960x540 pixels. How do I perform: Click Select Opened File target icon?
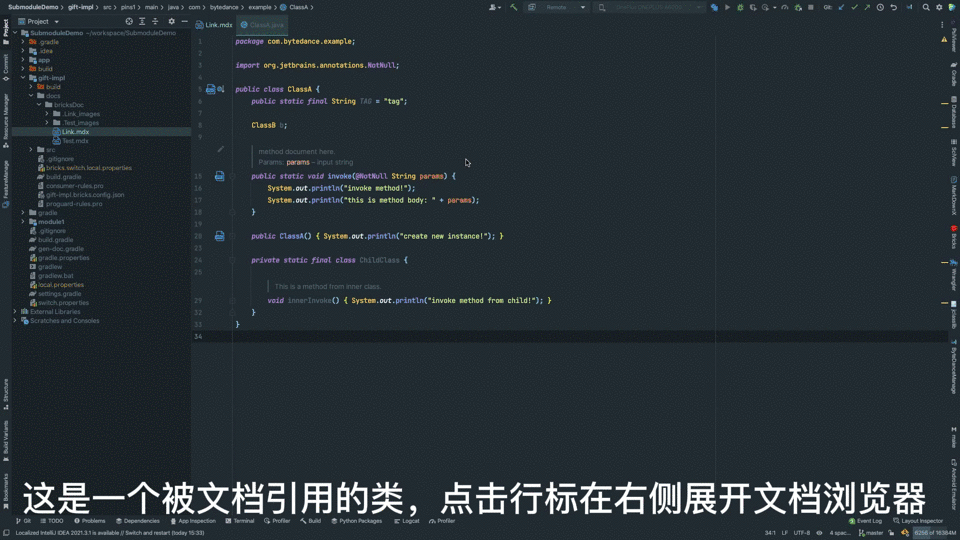[x=129, y=21]
